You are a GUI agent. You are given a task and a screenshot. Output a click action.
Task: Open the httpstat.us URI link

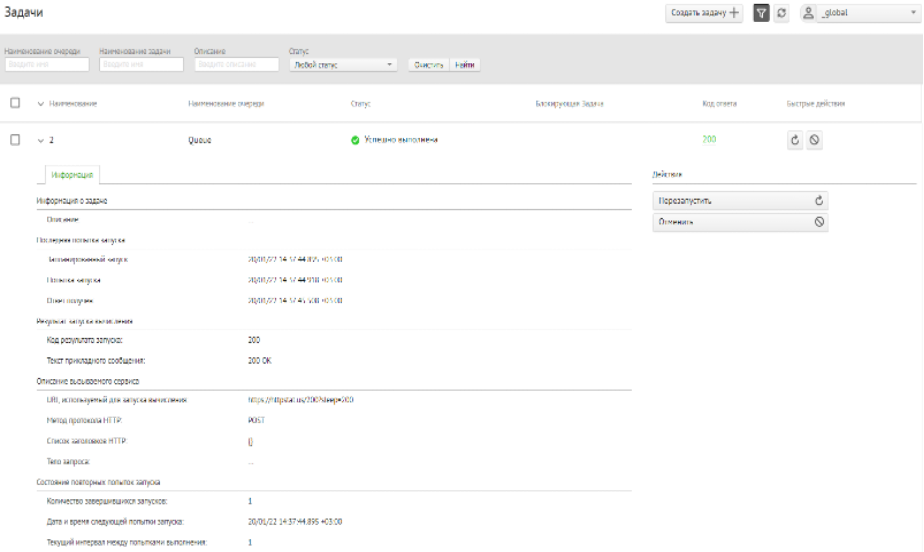click(x=301, y=399)
